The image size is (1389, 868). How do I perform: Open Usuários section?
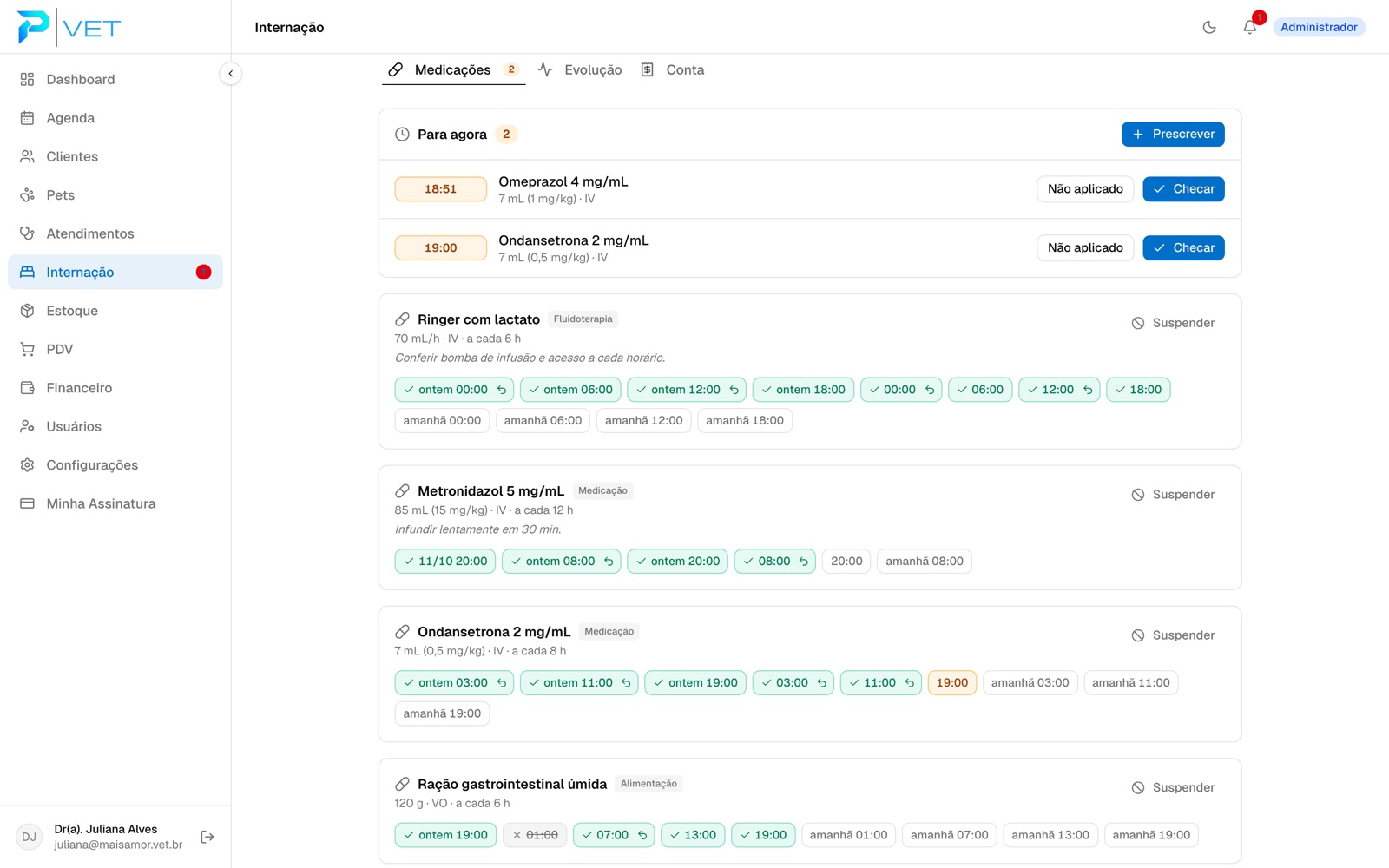[115, 426]
